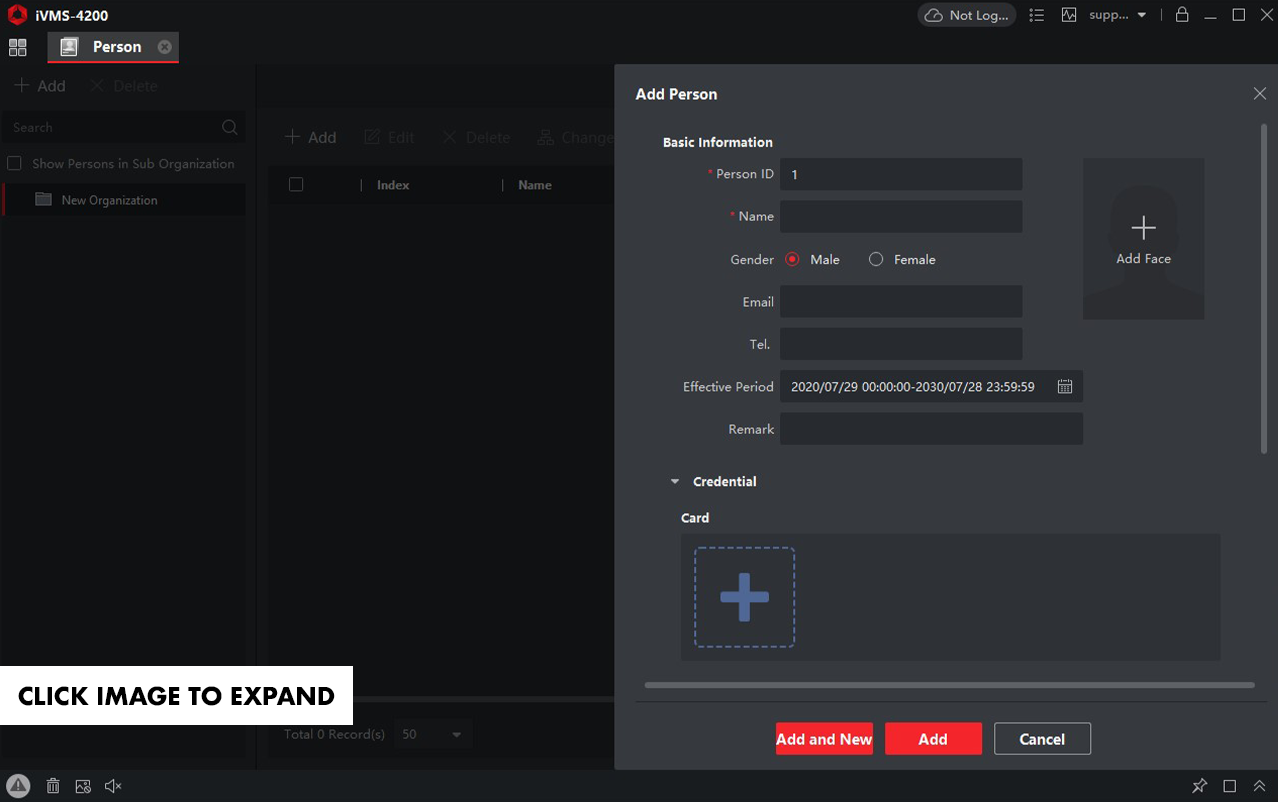Open the alarm warning icon in status bar
Viewport: 1278px width, 802px height.
(x=19, y=786)
